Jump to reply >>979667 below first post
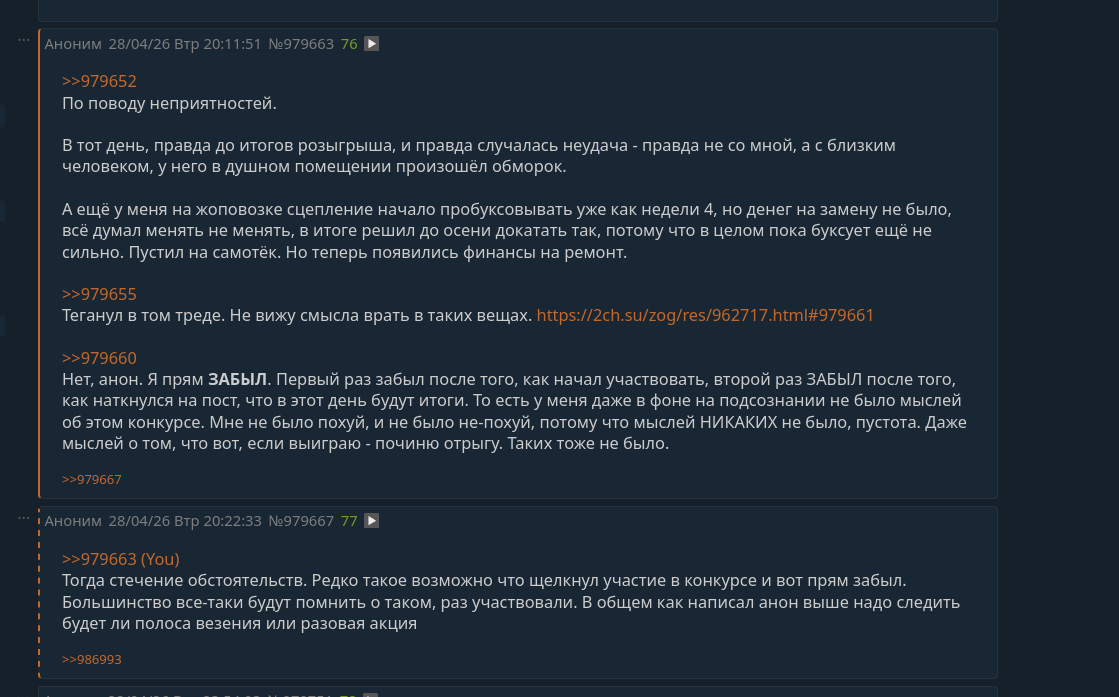The height and width of the screenshot is (697, 1119). click(x=91, y=479)
